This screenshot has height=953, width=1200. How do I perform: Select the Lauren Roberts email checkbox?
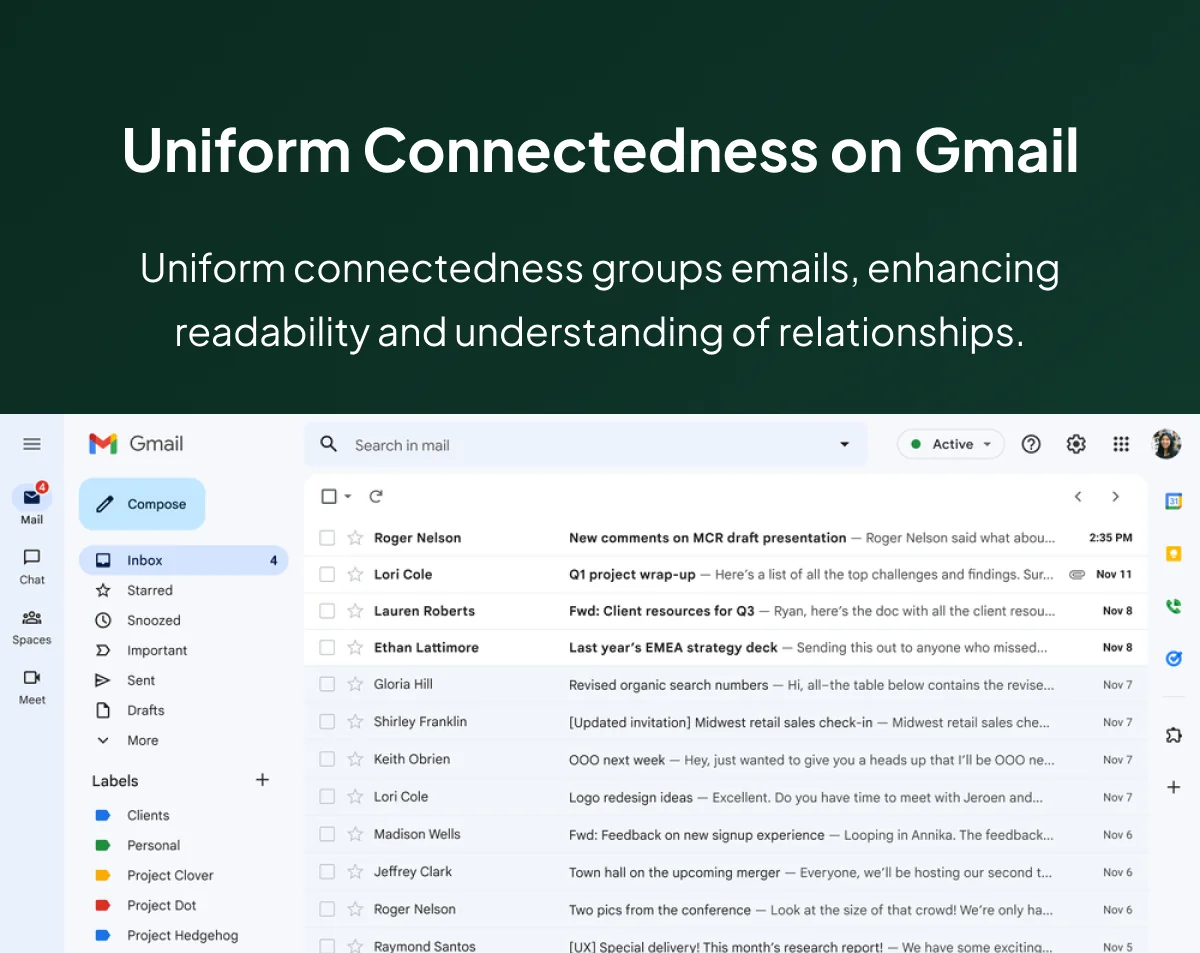327,611
